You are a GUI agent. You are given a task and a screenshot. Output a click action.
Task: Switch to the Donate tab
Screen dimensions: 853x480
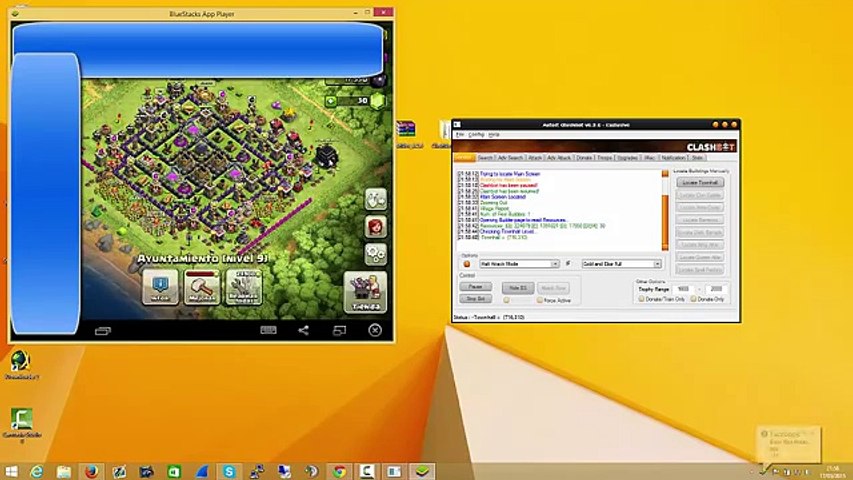(x=584, y=158)
